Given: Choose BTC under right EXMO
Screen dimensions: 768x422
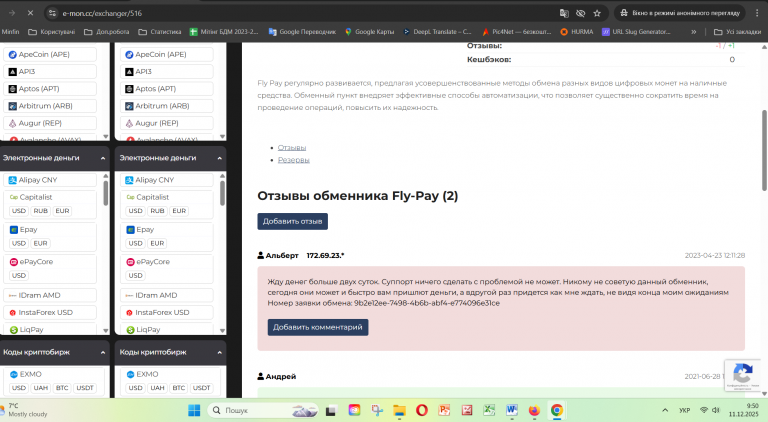Looking at the screenshot, I should click(178, 388).
